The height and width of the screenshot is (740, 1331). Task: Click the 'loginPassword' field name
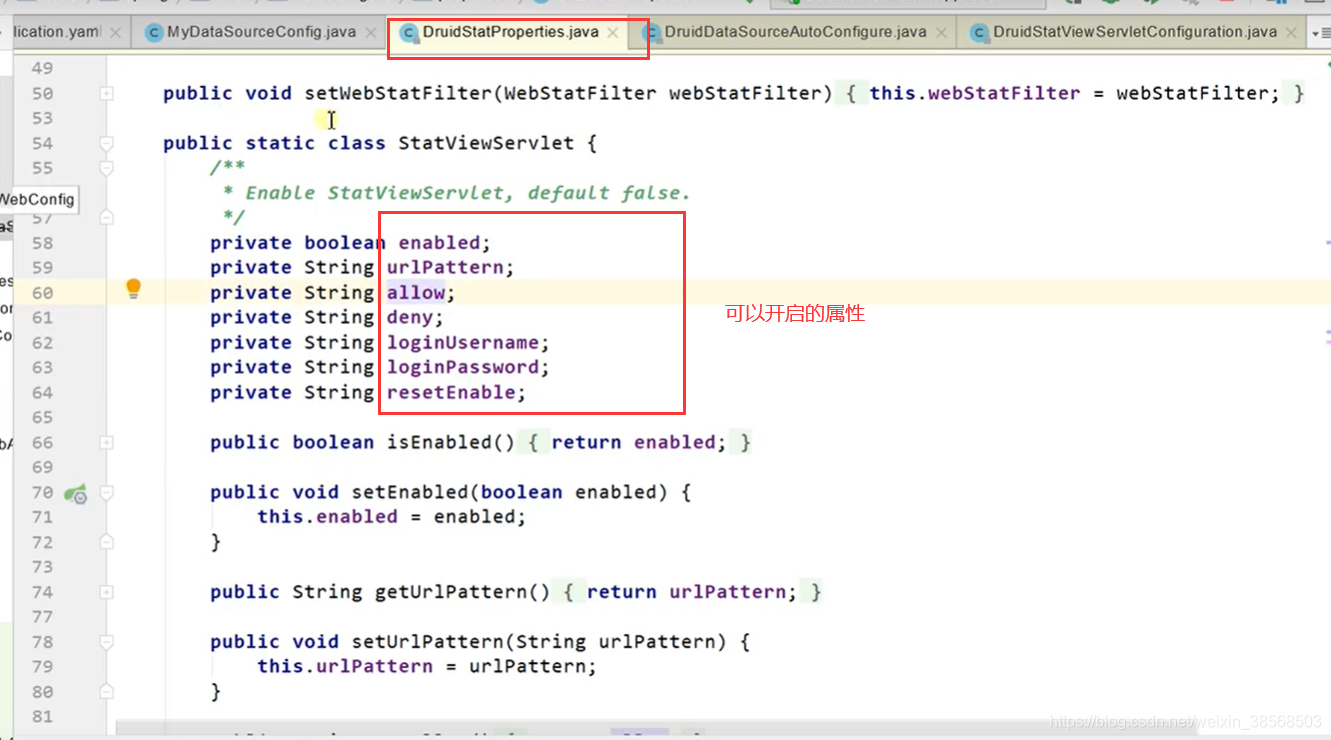click(462, 368)
